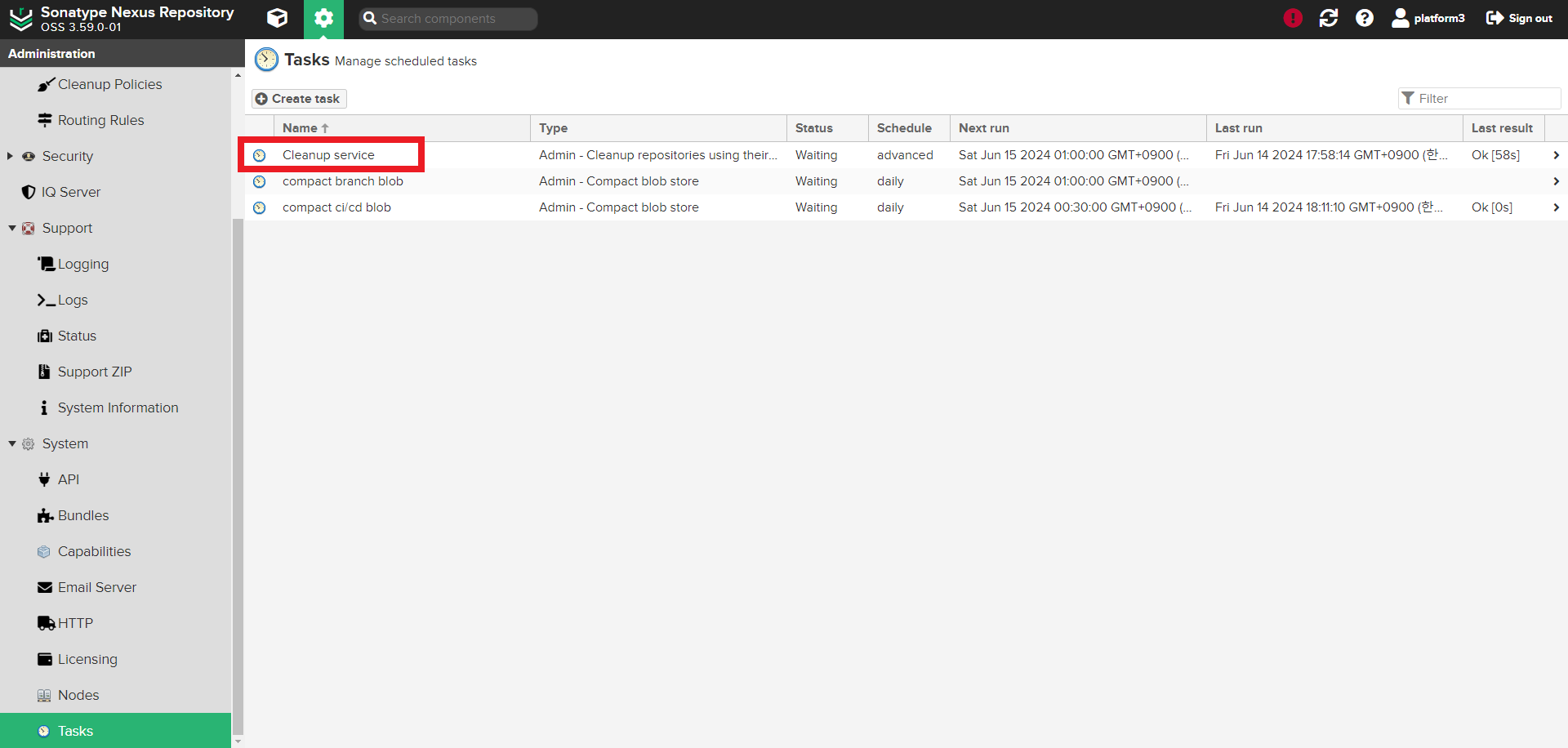Click the Cleanup Policies broom icon

coord(46,84)
